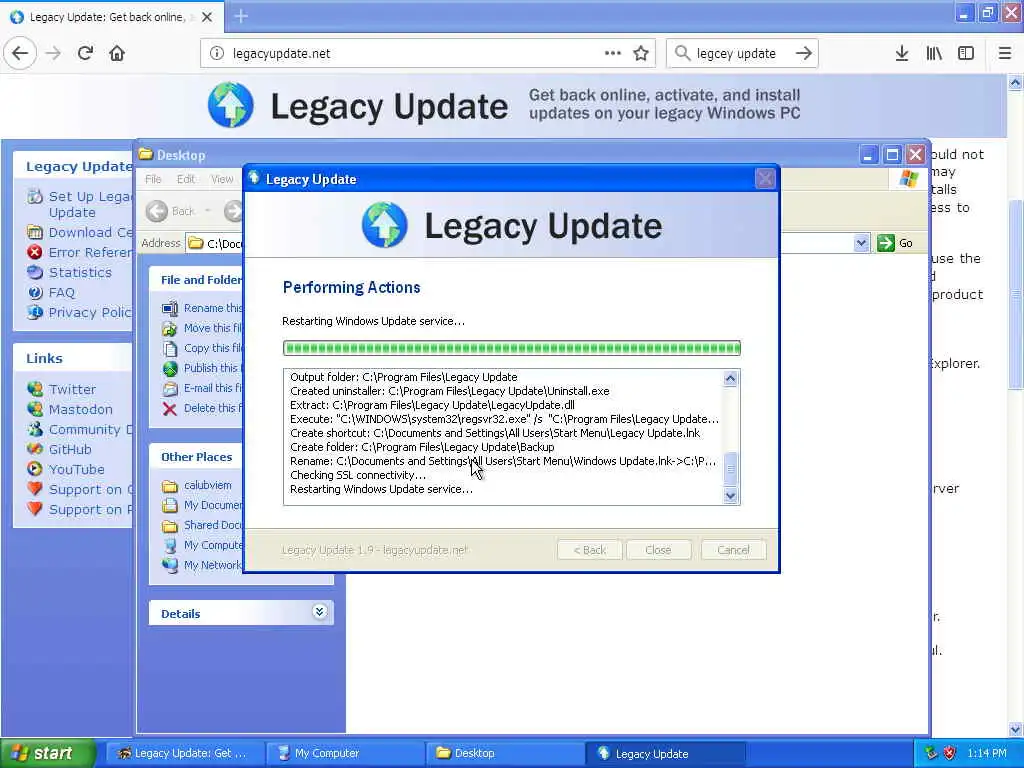Open My Documents in Other Places

tap(202, 505)
